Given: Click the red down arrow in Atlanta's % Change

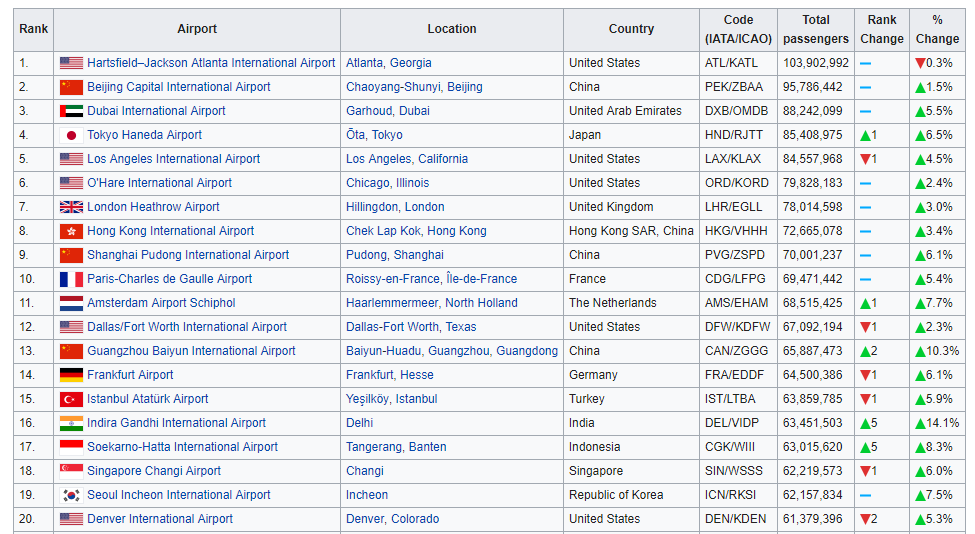Looking at the screenshot, I should [x=920, y=63].
